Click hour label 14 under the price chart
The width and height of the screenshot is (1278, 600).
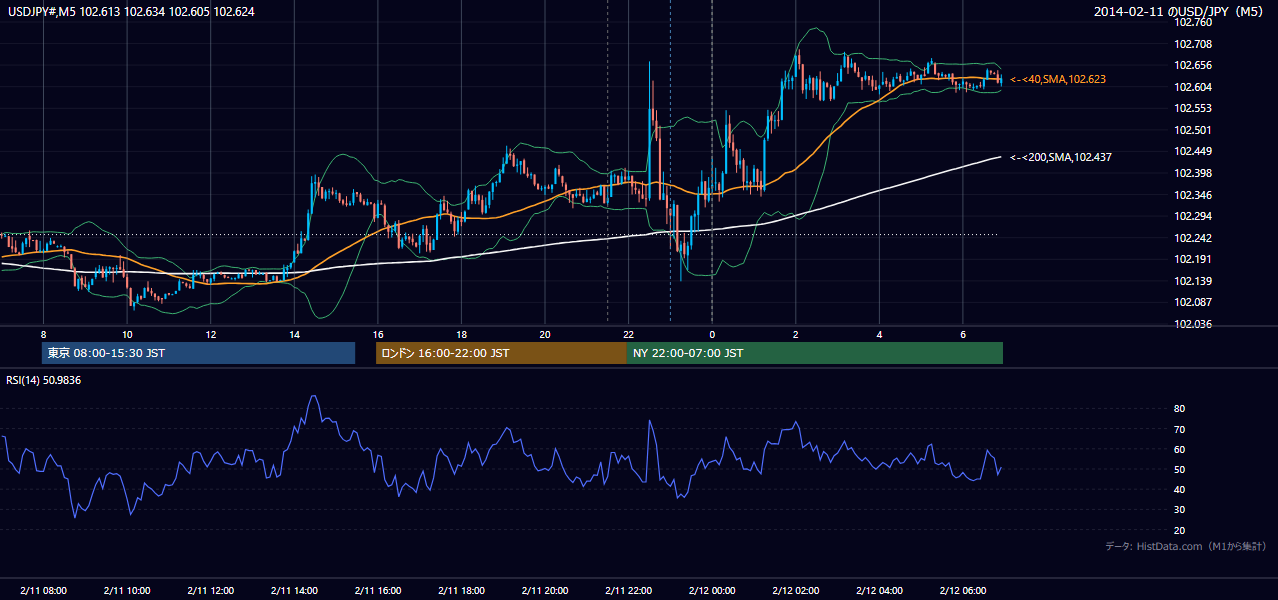pos(294,334)
